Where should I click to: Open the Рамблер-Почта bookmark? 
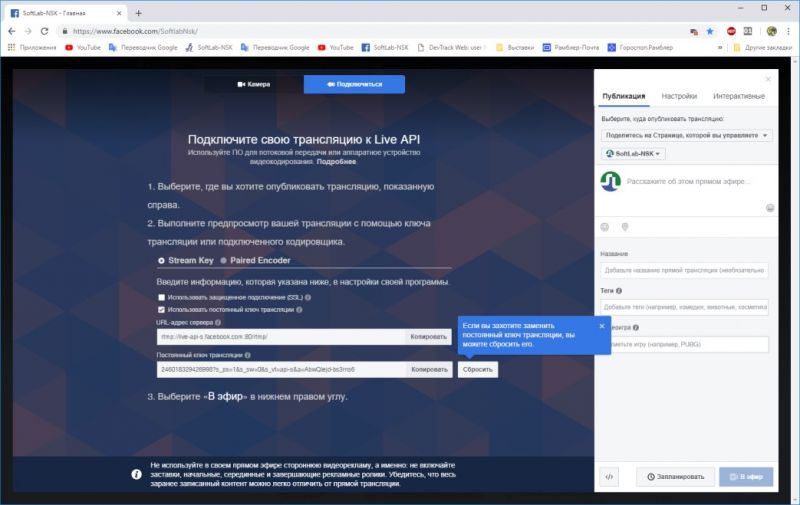pyautogui.click(x=570, y=47)
